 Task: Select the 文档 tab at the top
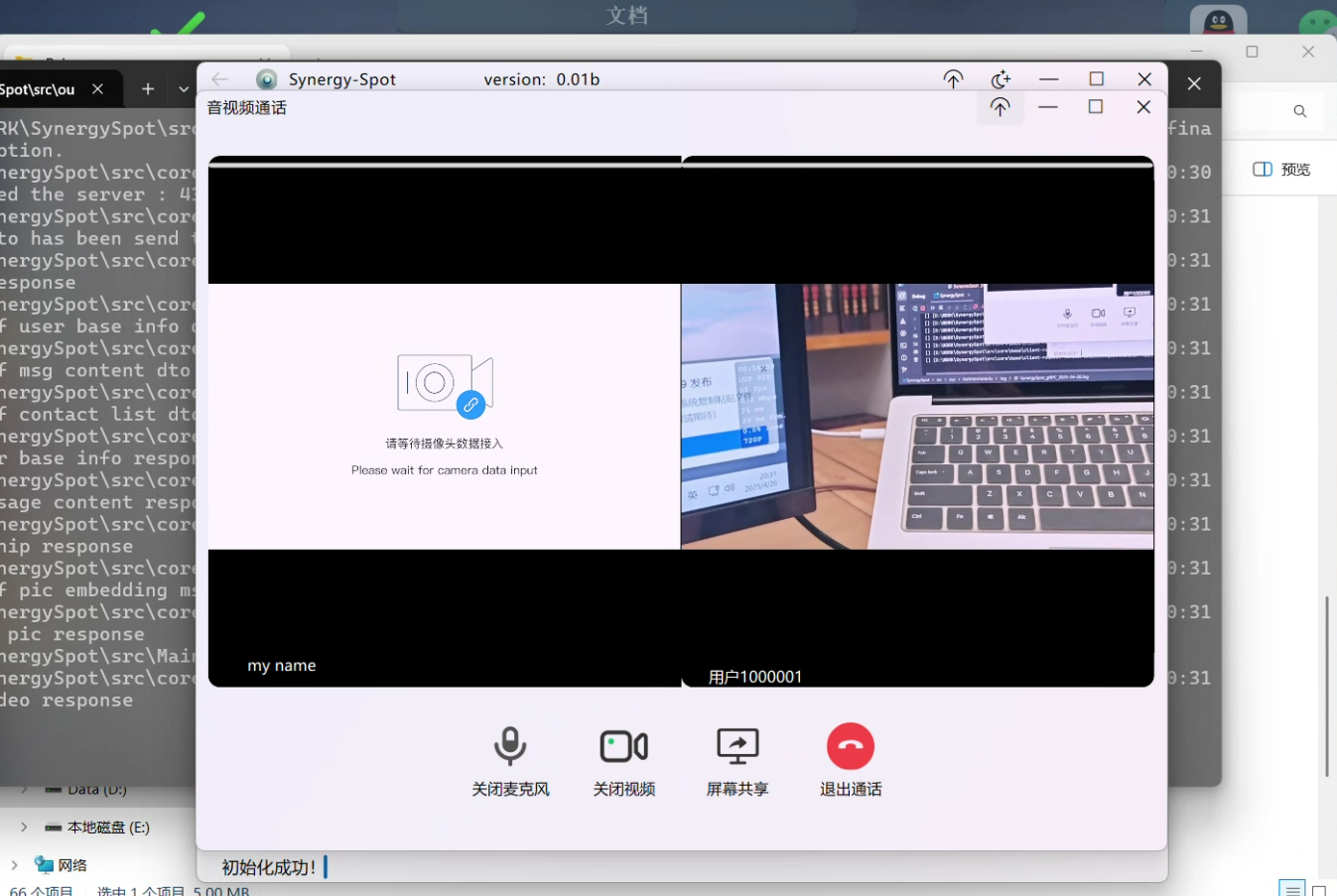click(x=625, y=16)
